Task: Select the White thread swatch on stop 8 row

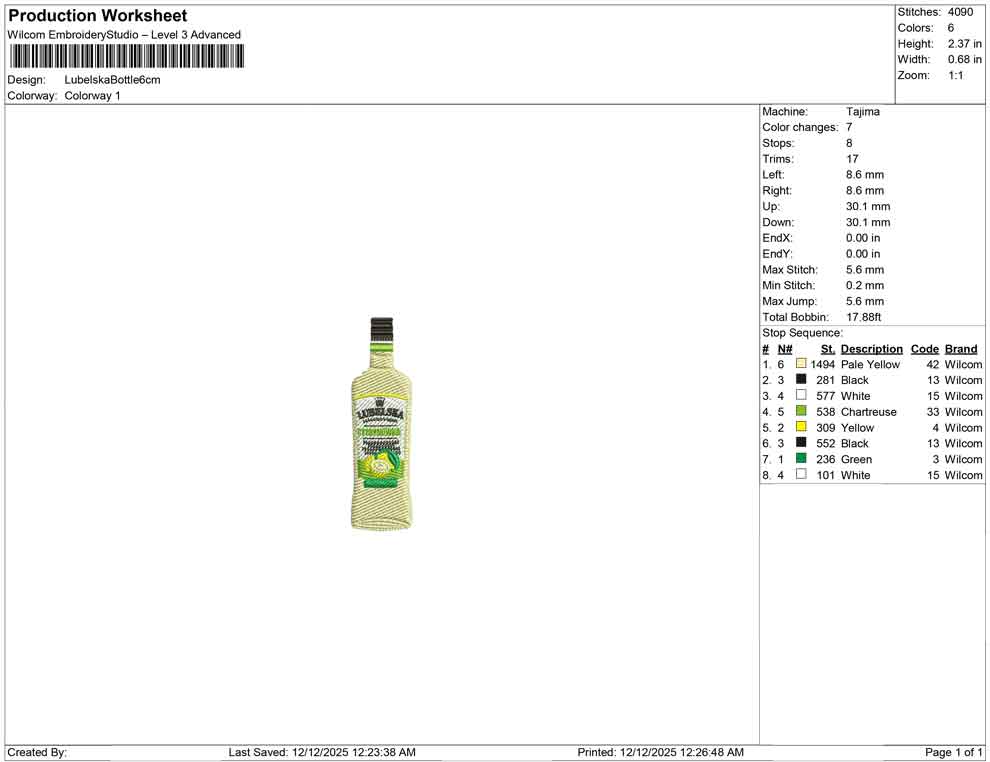Action: (801, 473)
